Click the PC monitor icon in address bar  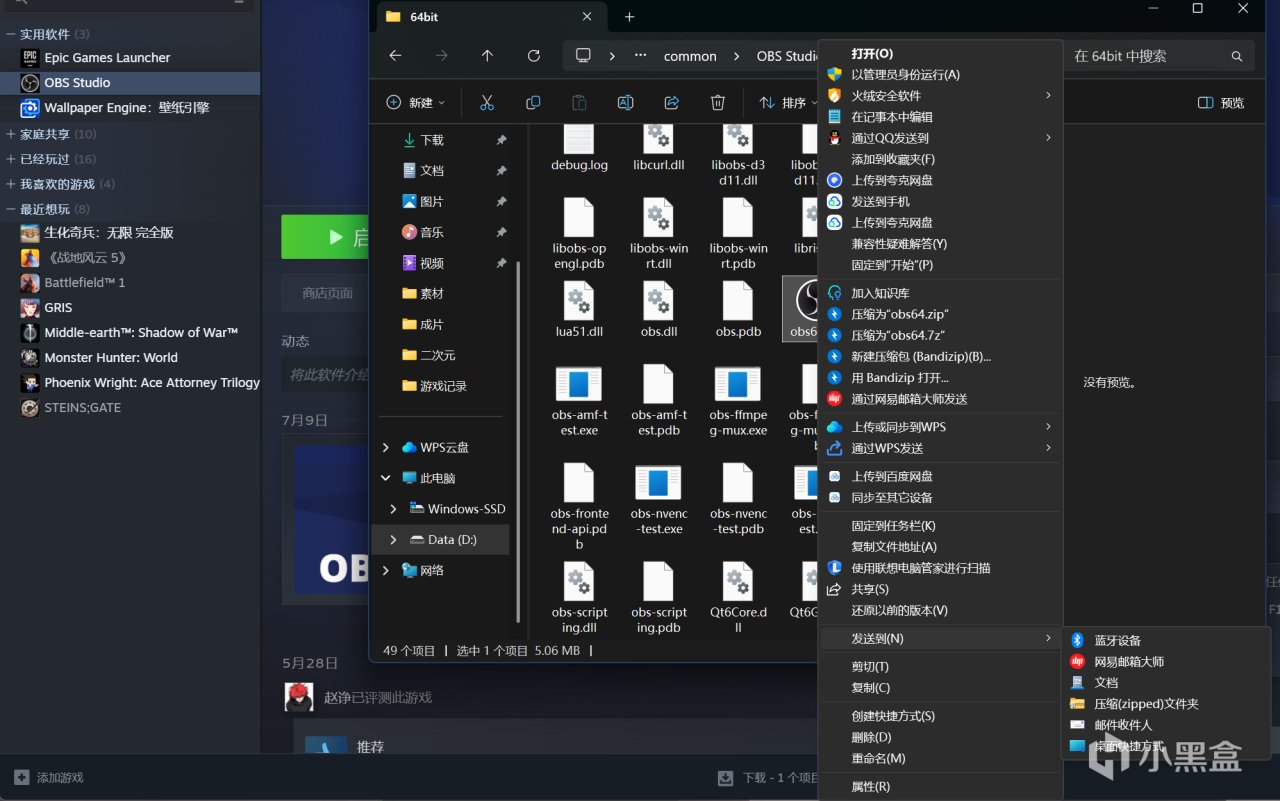(x=584, y=56)
